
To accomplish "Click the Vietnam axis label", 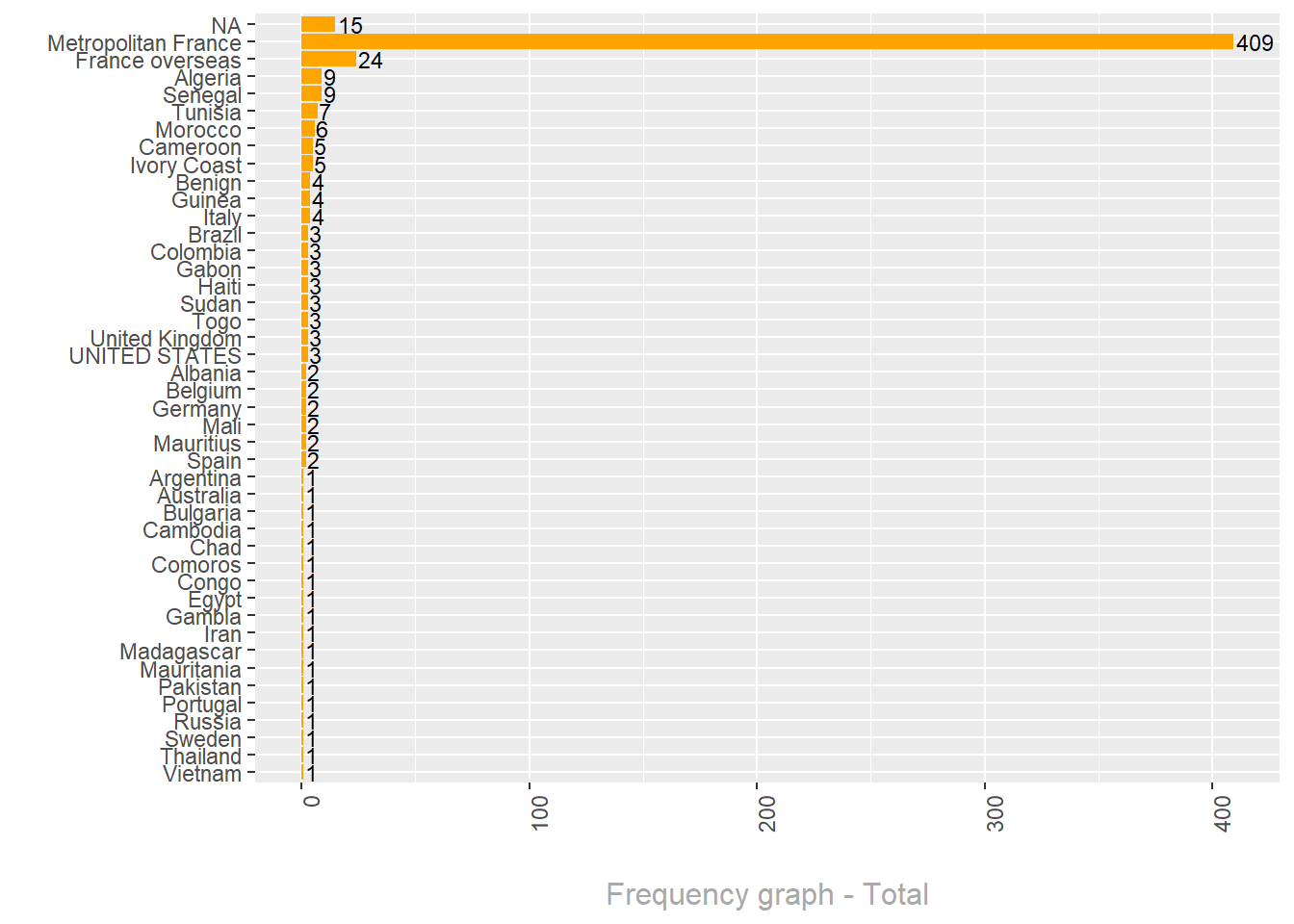I will (202, 774).
